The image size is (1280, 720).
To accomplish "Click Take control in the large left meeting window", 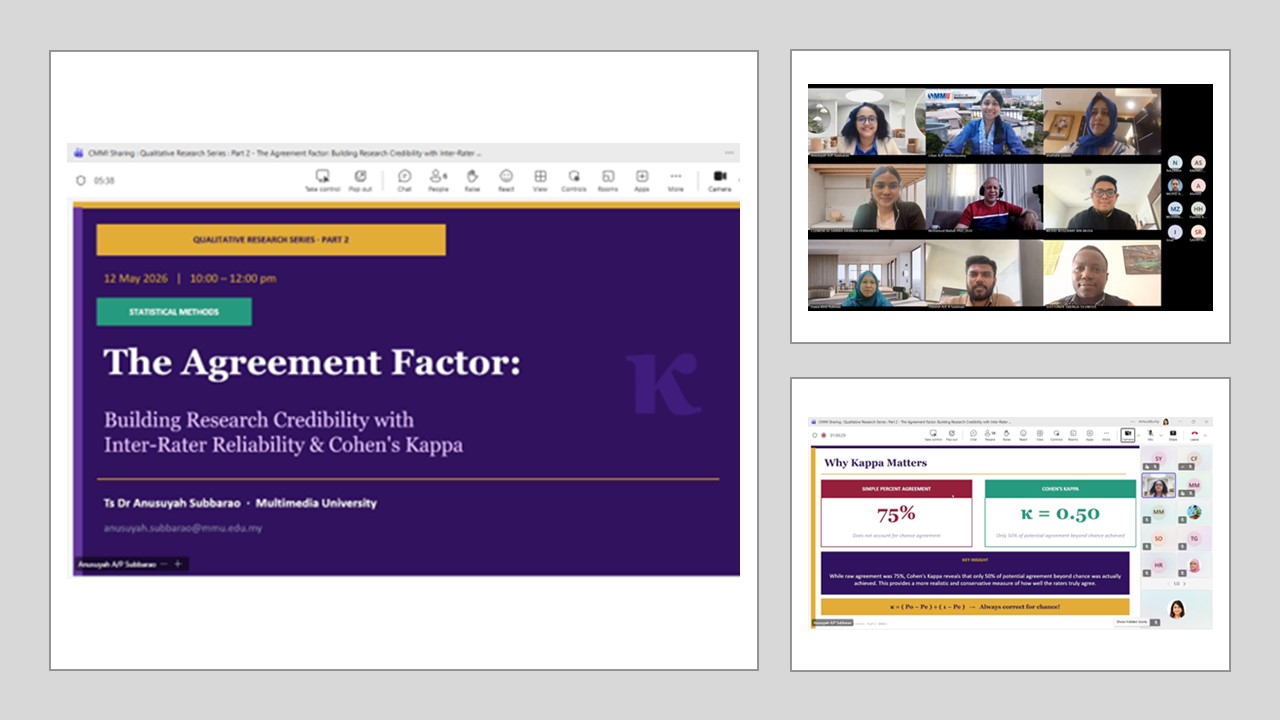I will 323,180.
